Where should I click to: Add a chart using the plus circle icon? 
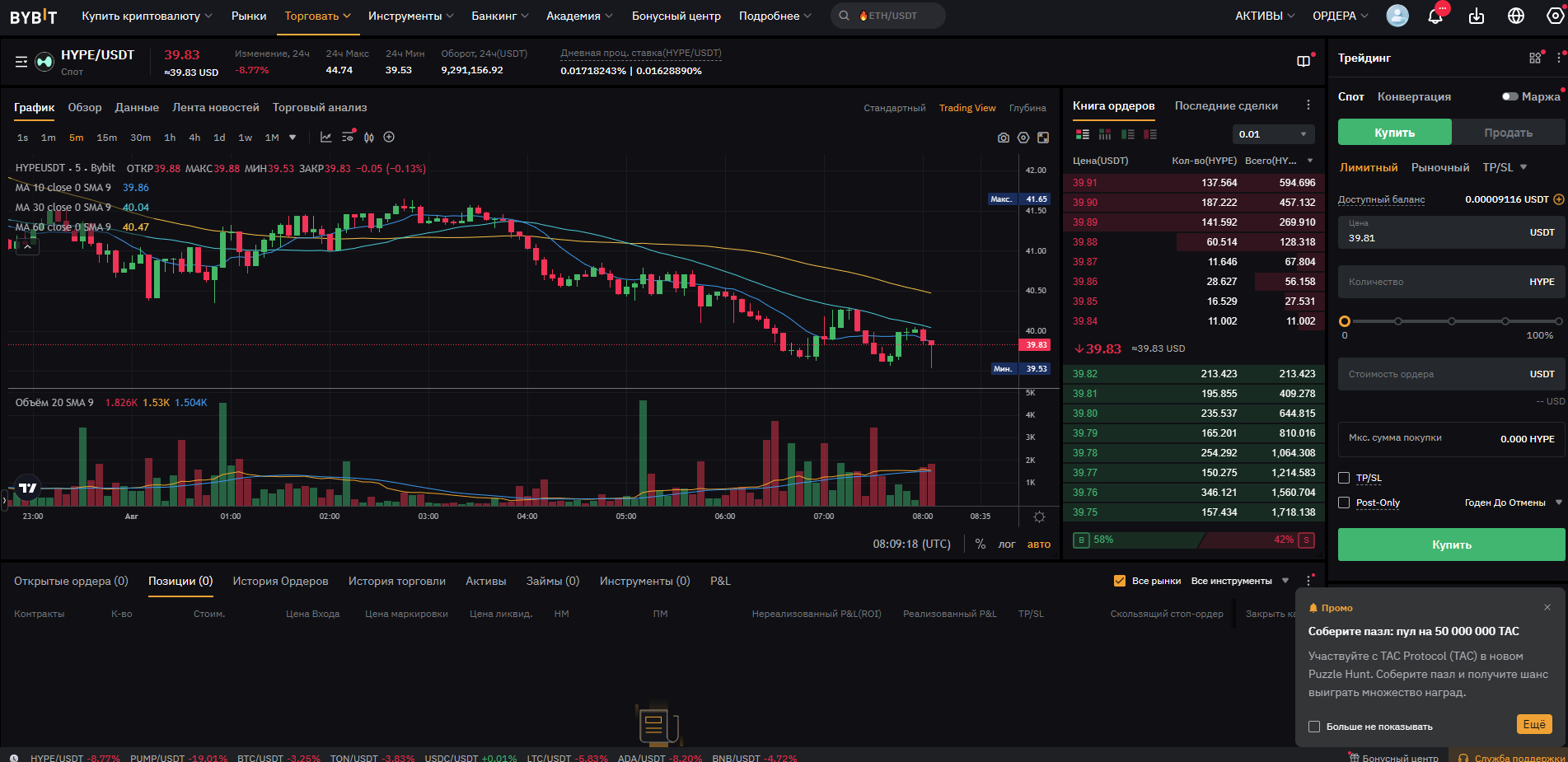pyautogui.click(x=389, y=138)
